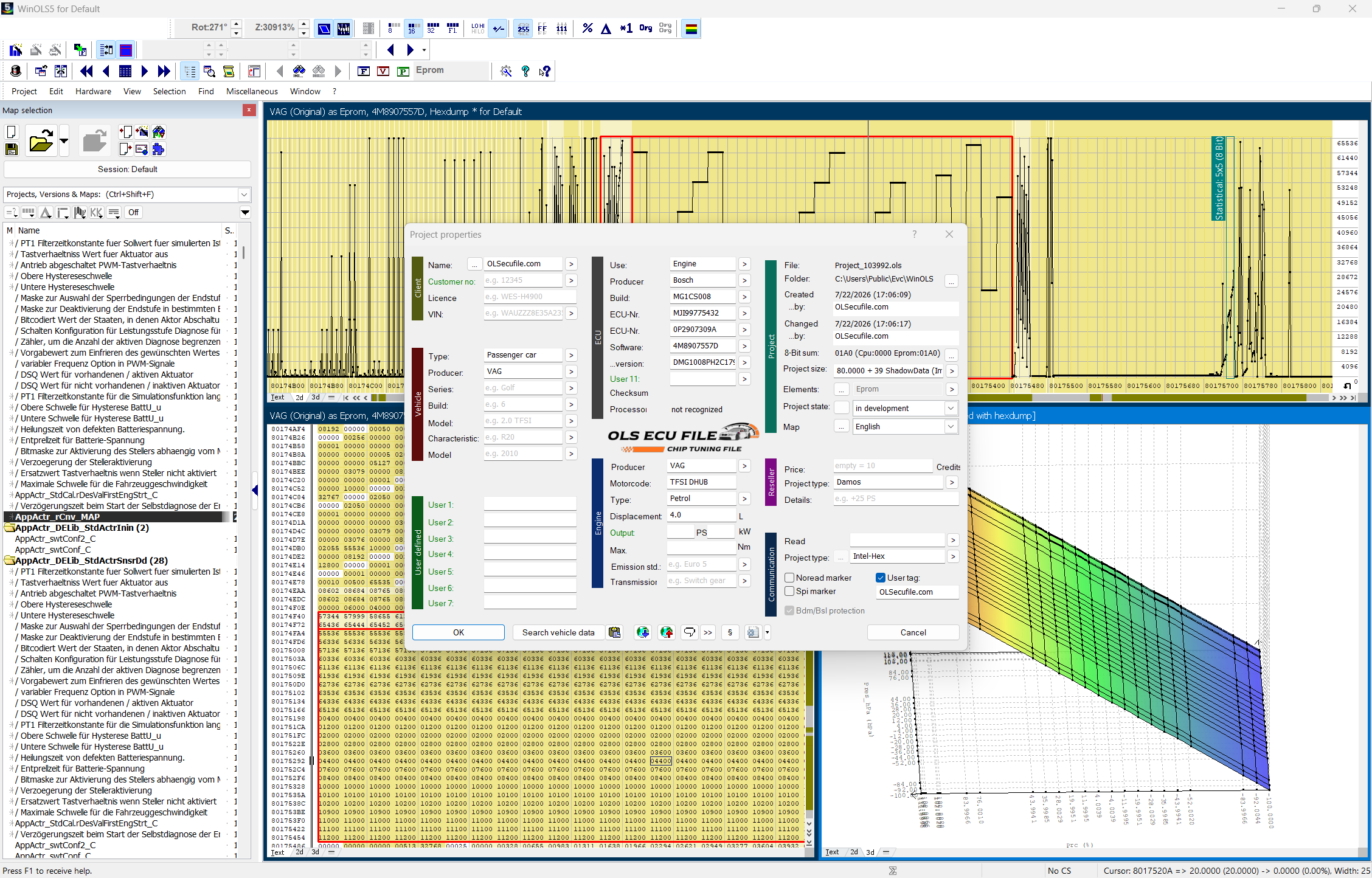Click the FF hexadecimal display icon
The height and width of the screenshot is (878, 1372).
point(542,29)
